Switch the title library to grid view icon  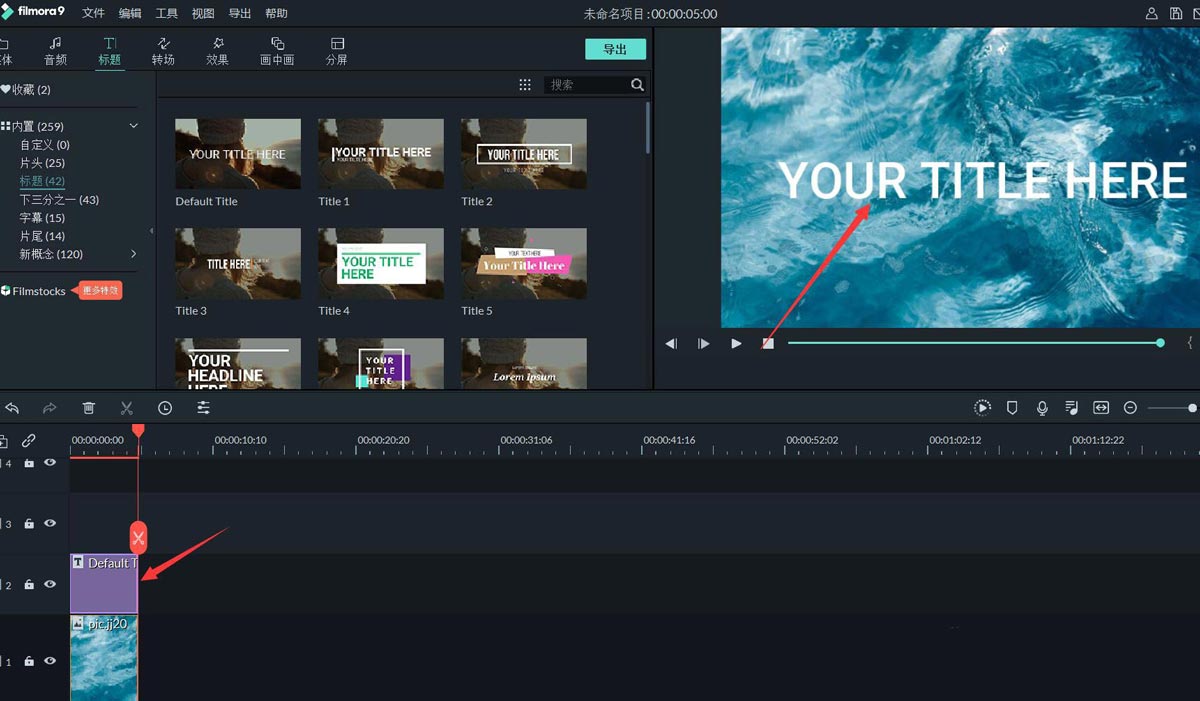click(525, 85)
